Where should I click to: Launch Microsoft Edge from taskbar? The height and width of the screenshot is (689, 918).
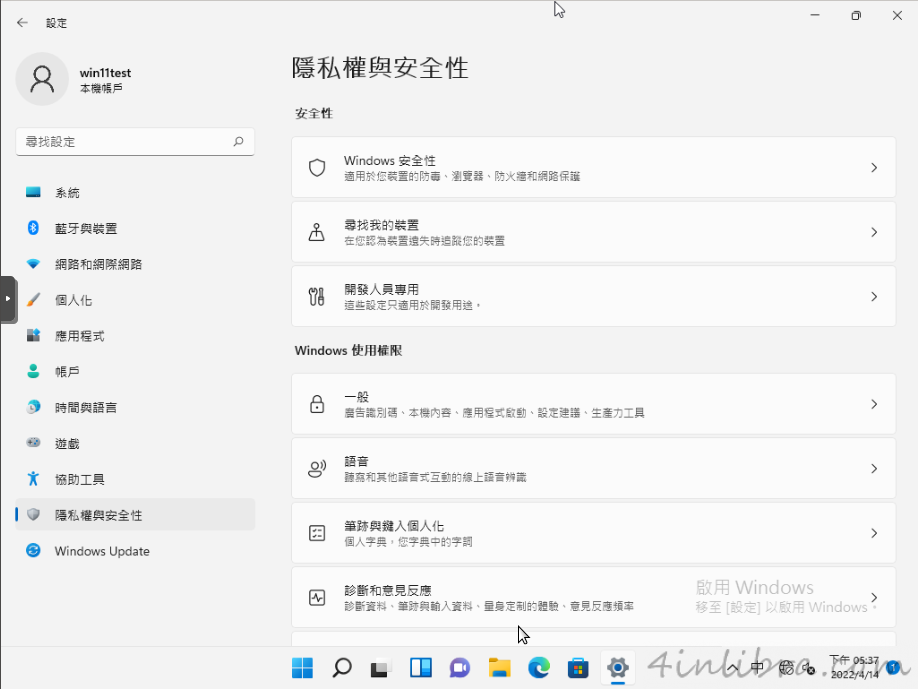point(539,667)
